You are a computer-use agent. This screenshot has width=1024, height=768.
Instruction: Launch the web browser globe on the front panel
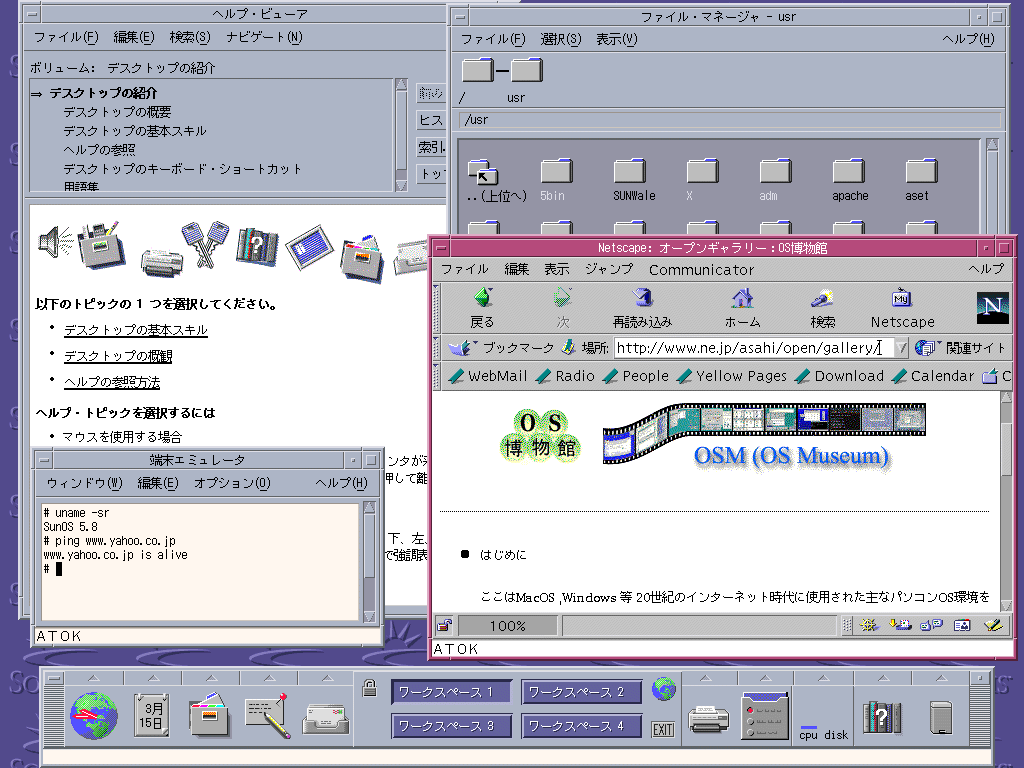pos(94,715)
